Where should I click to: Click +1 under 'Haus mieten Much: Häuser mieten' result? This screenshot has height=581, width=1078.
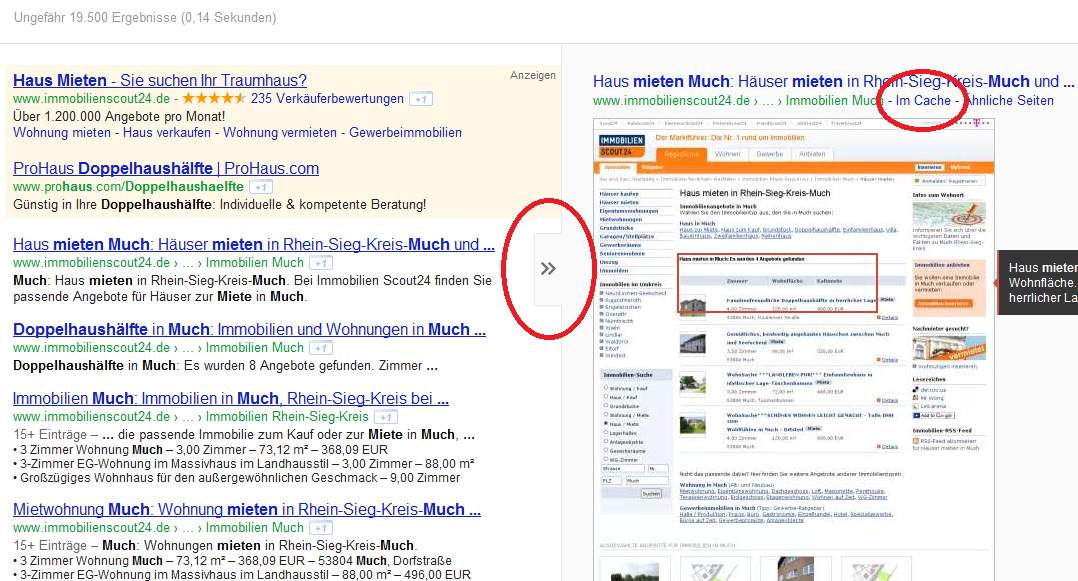(x=320, y=263)
